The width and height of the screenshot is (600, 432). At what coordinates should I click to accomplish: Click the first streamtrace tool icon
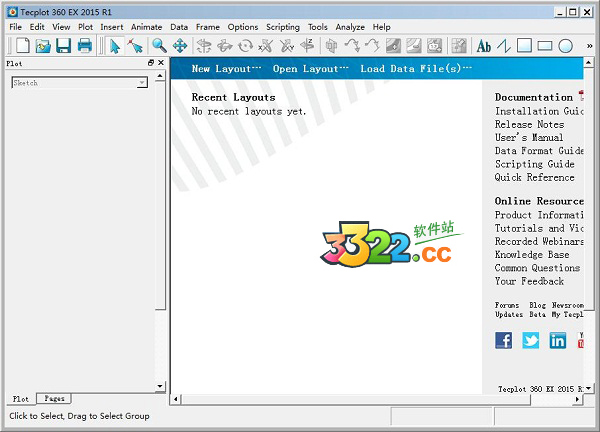tap(352, 46)
